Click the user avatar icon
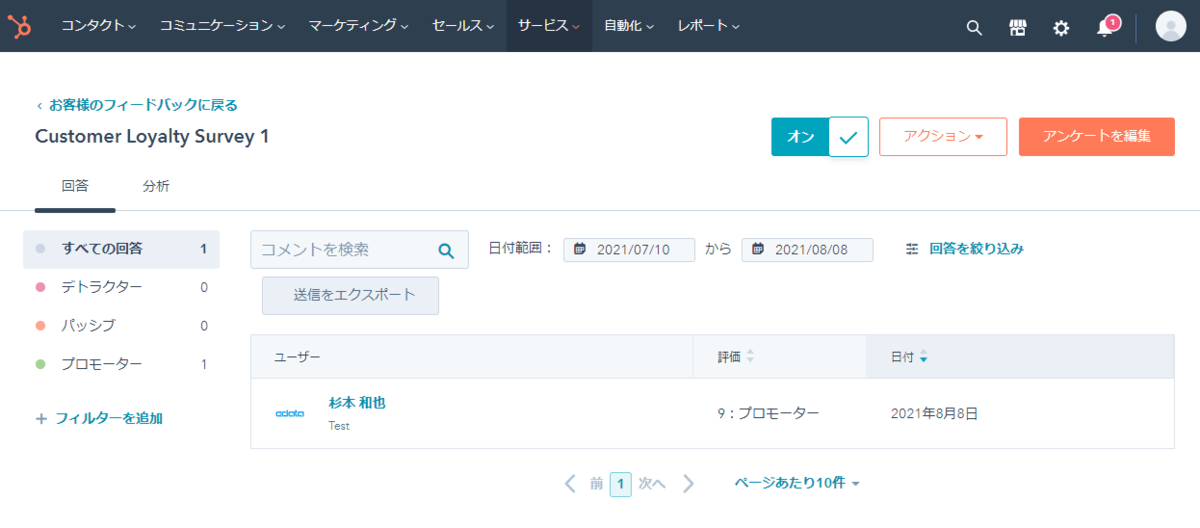1200x528 pixels. tap(1170, 27)
